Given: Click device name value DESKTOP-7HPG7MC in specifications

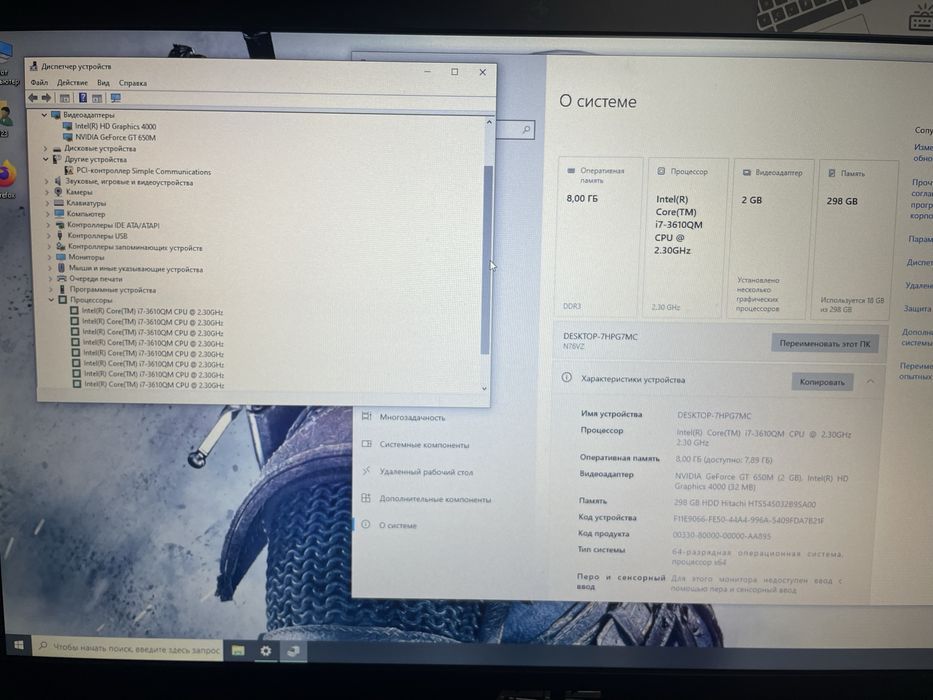Looking at the screenshot, I should [714, 415].
